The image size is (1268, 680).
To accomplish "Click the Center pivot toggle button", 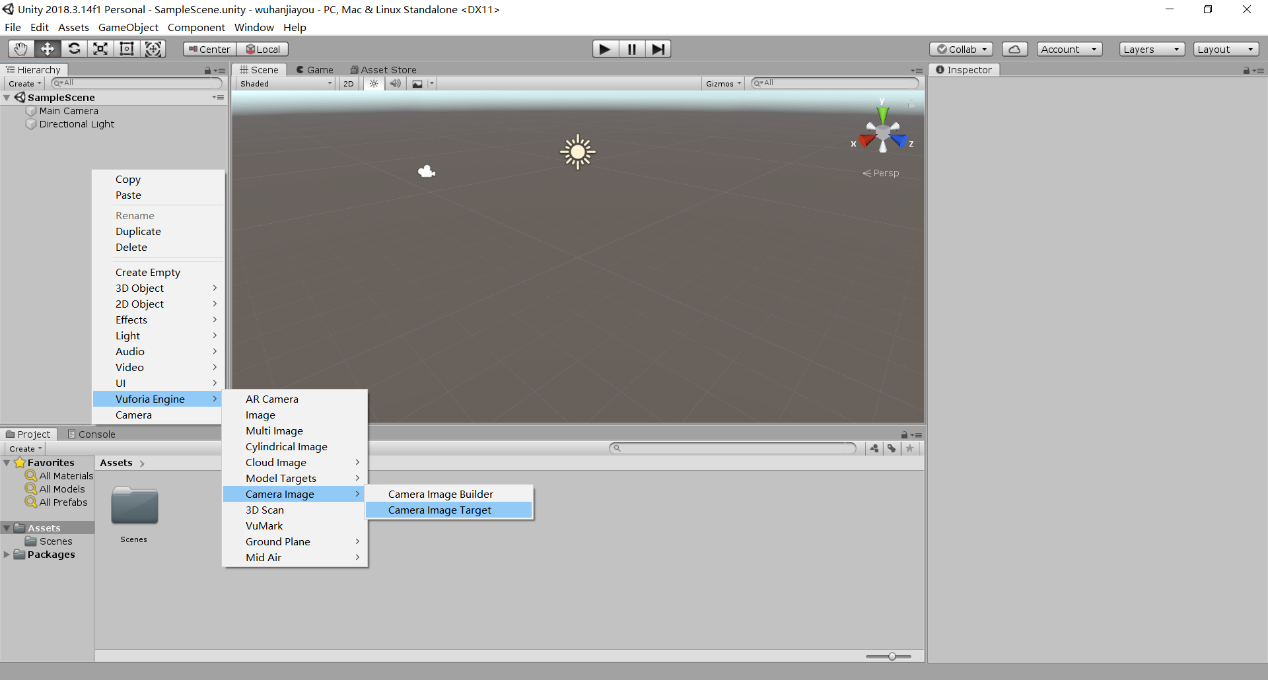I will point(208,49).
